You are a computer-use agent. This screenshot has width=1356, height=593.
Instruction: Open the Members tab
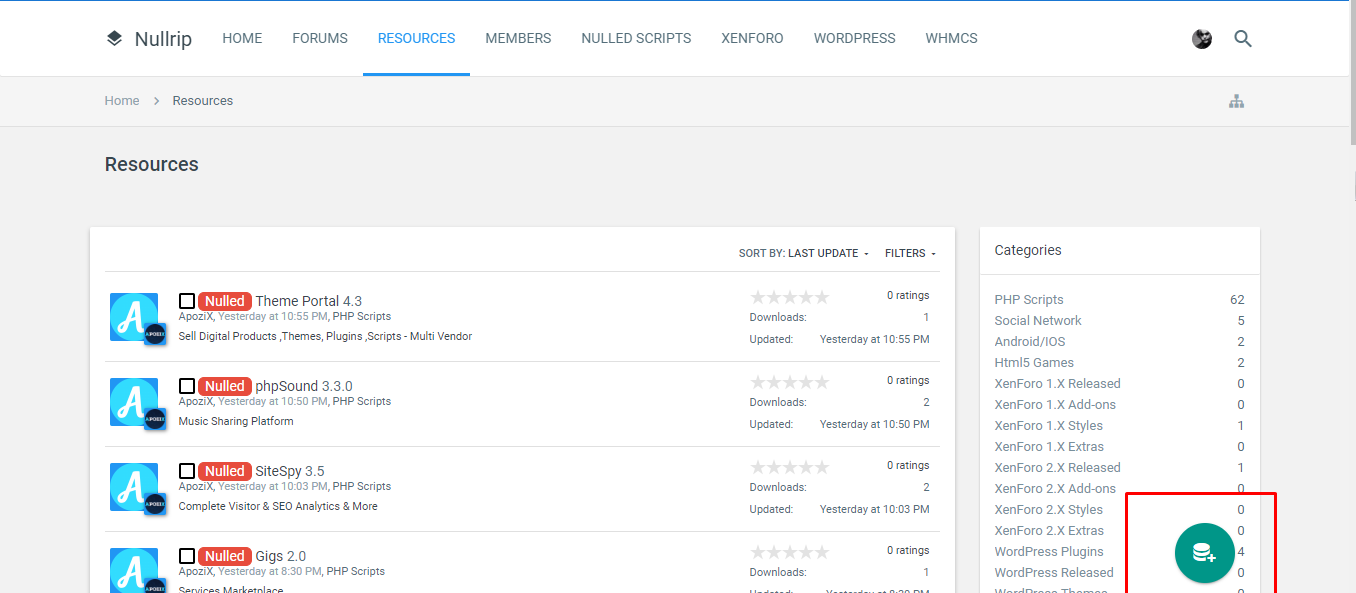coord(518,38)
